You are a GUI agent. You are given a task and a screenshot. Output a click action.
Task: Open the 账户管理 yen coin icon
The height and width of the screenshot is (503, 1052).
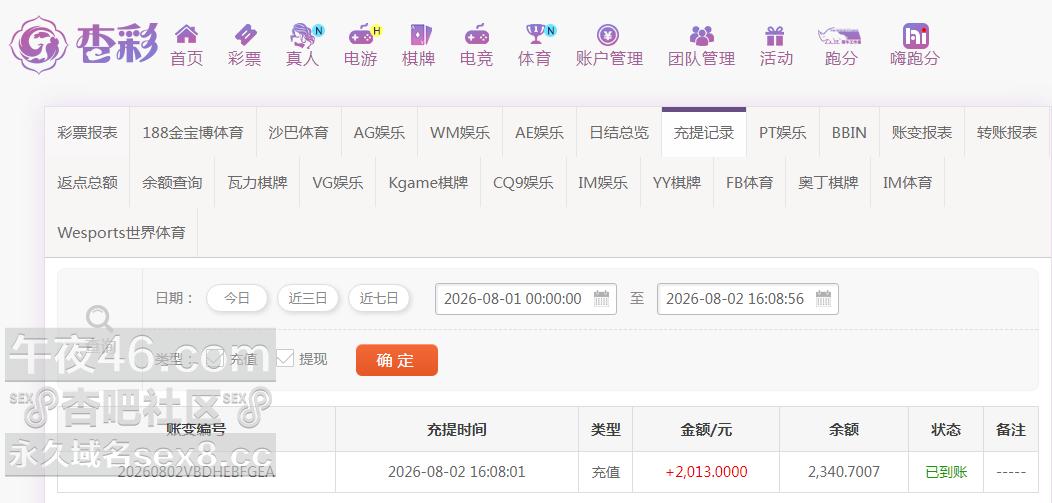pyautogui.click(x=608, y=34)
